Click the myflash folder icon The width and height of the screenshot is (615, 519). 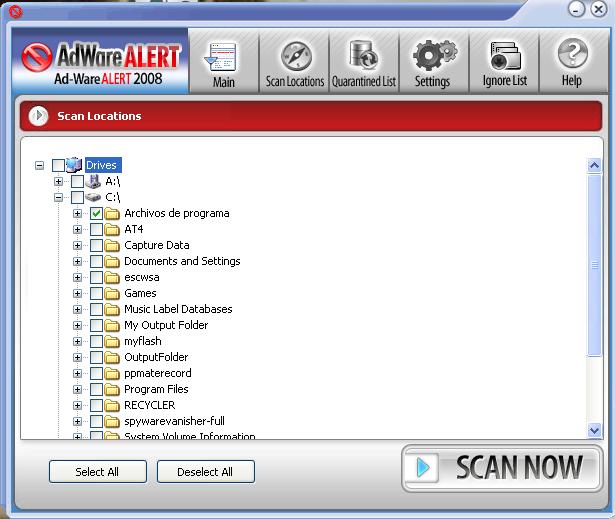(112, 341)
